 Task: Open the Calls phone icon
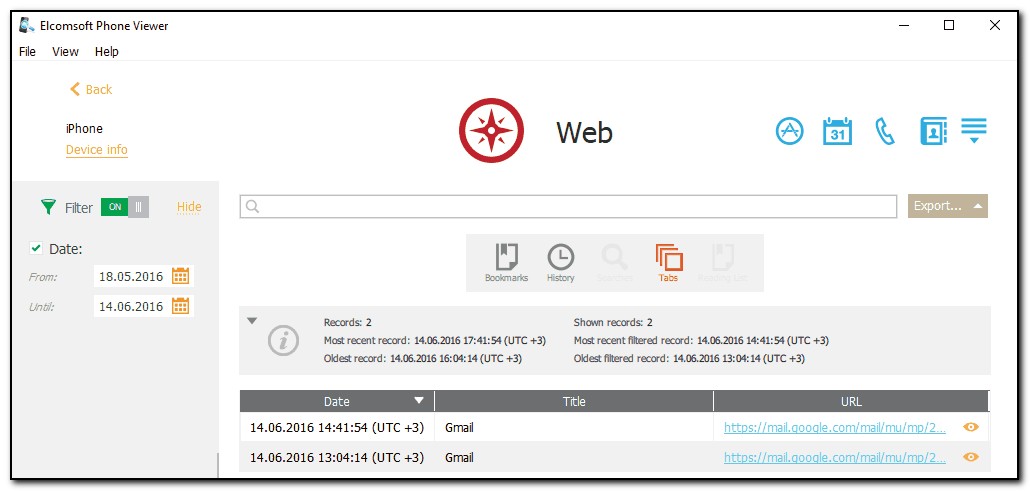coord(885,131)
